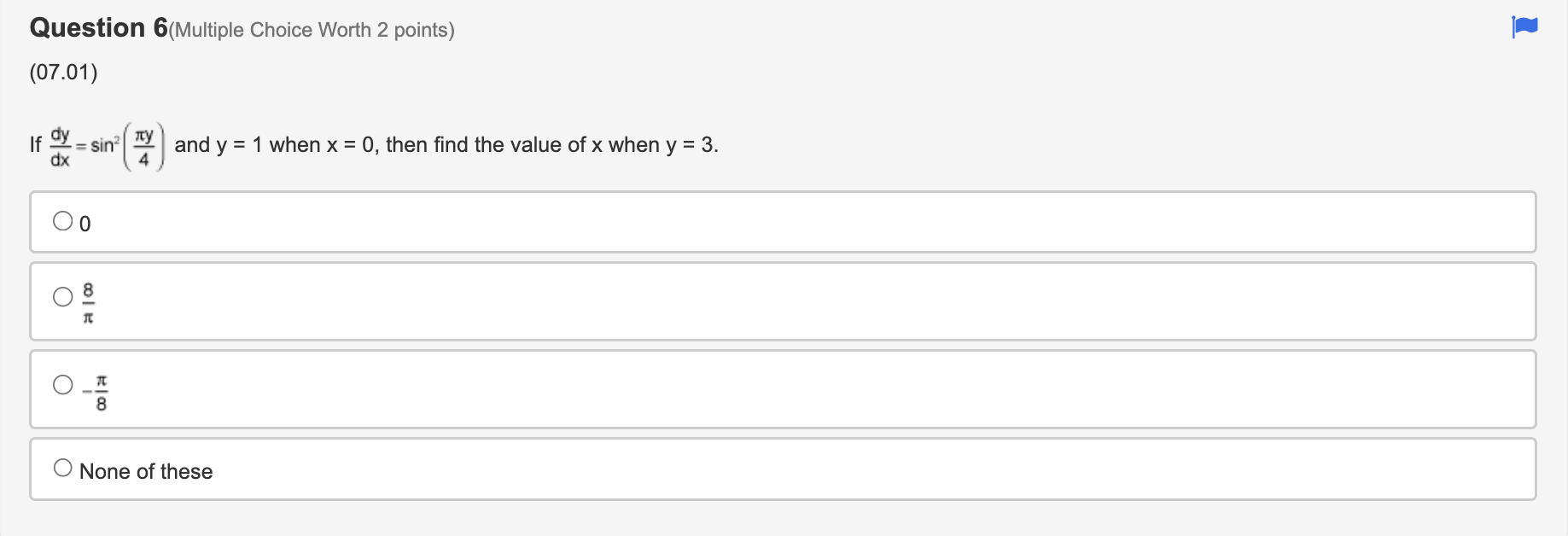Select the radio button for 8/π
This screenshot has width=1568, height=536.
click(62, 298)
